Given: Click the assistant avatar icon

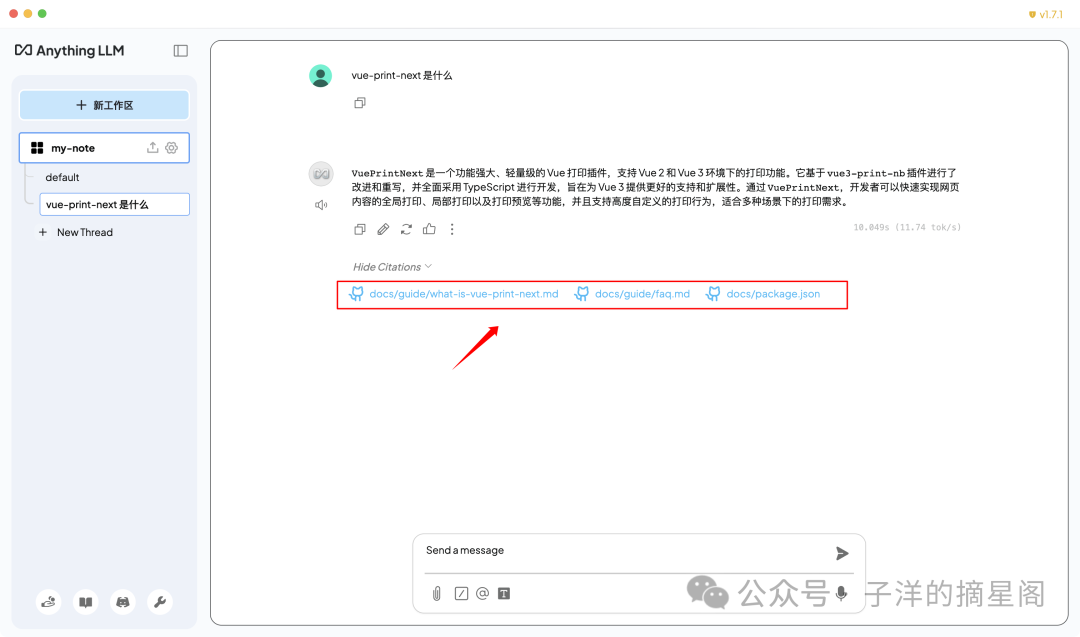Looking at the screenshot, I should point(321,174).
